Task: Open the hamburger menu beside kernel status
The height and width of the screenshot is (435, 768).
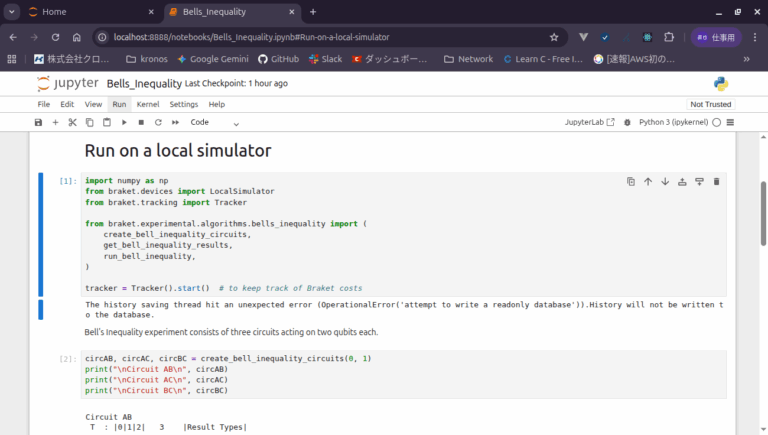Action: [x=730, y=122]
